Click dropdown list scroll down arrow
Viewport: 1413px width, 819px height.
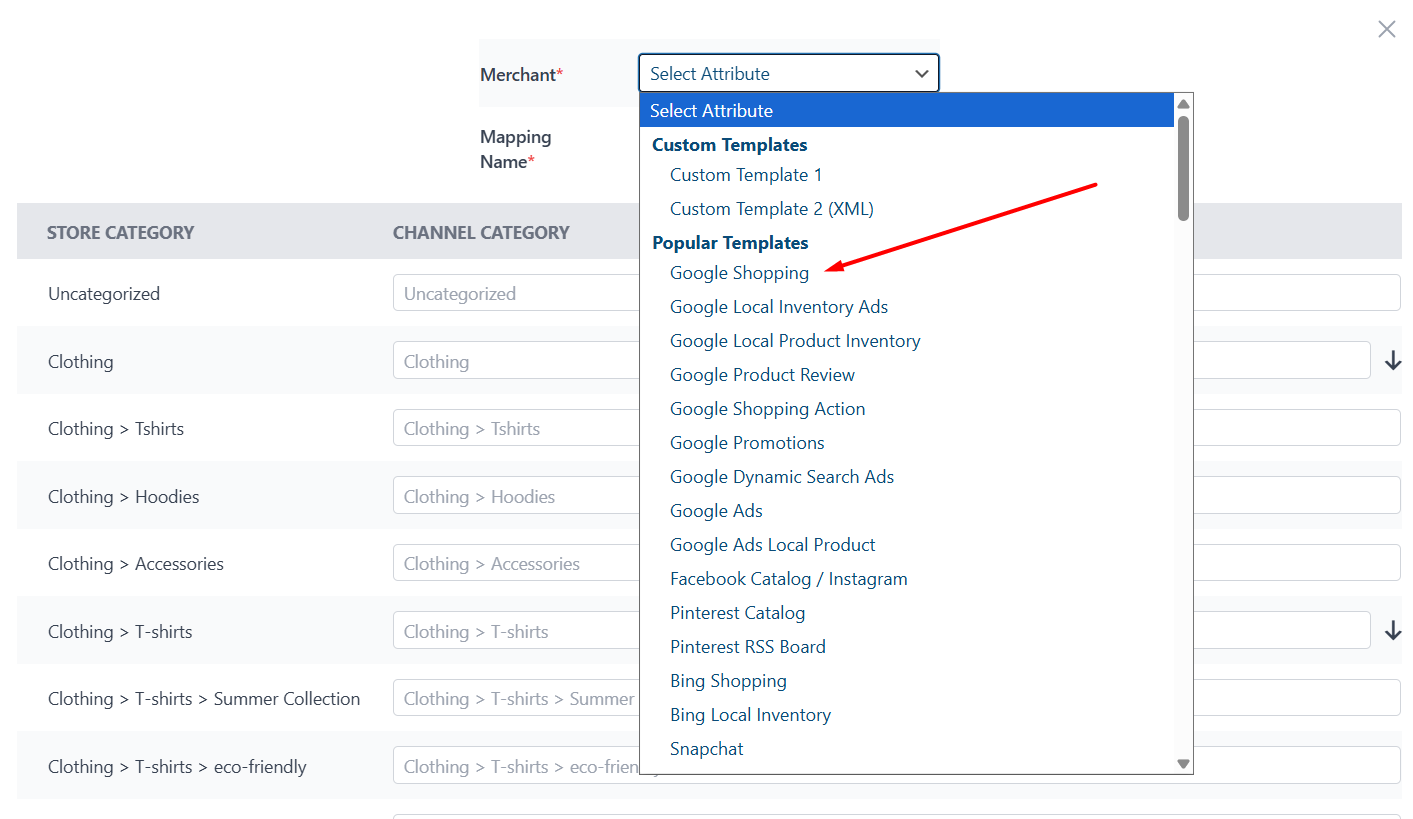tap(1183, 764)
